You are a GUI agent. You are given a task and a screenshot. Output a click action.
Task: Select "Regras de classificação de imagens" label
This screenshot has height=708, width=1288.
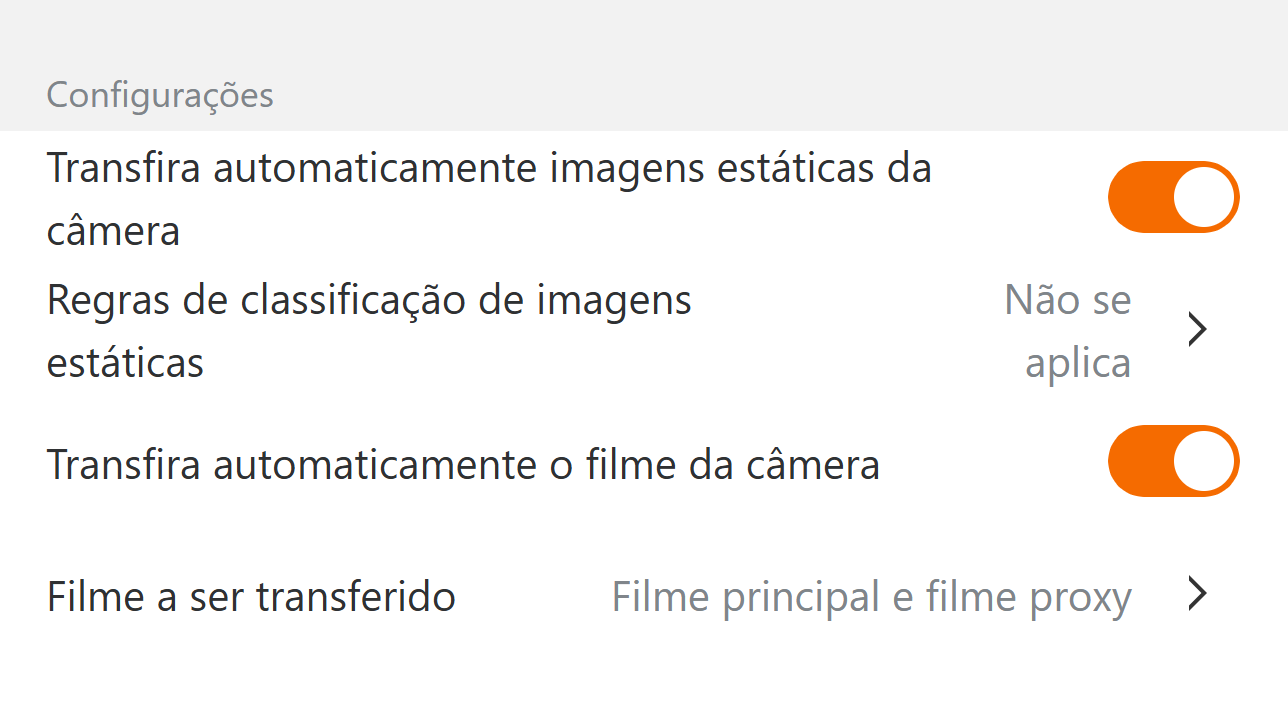click(369, 300)
